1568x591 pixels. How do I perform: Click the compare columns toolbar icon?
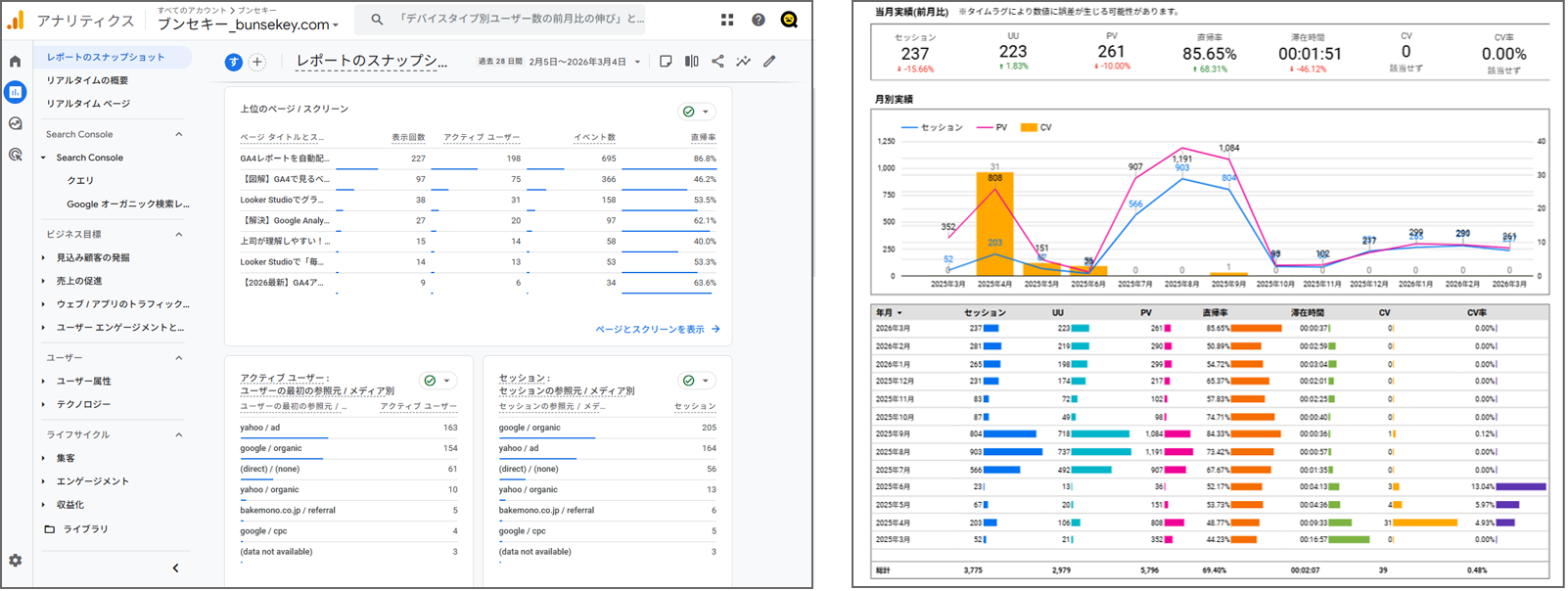692,62
